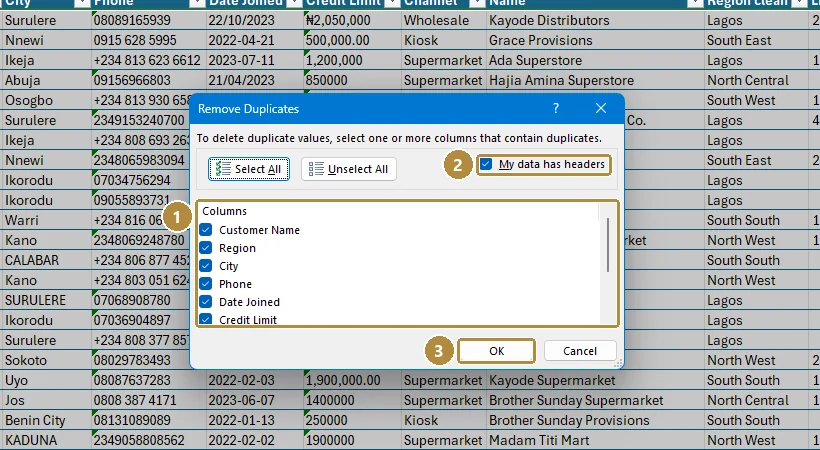820x450 pixels.
Task: Uncheck the Date Joined column checkbox
Action: click(206, 302)
